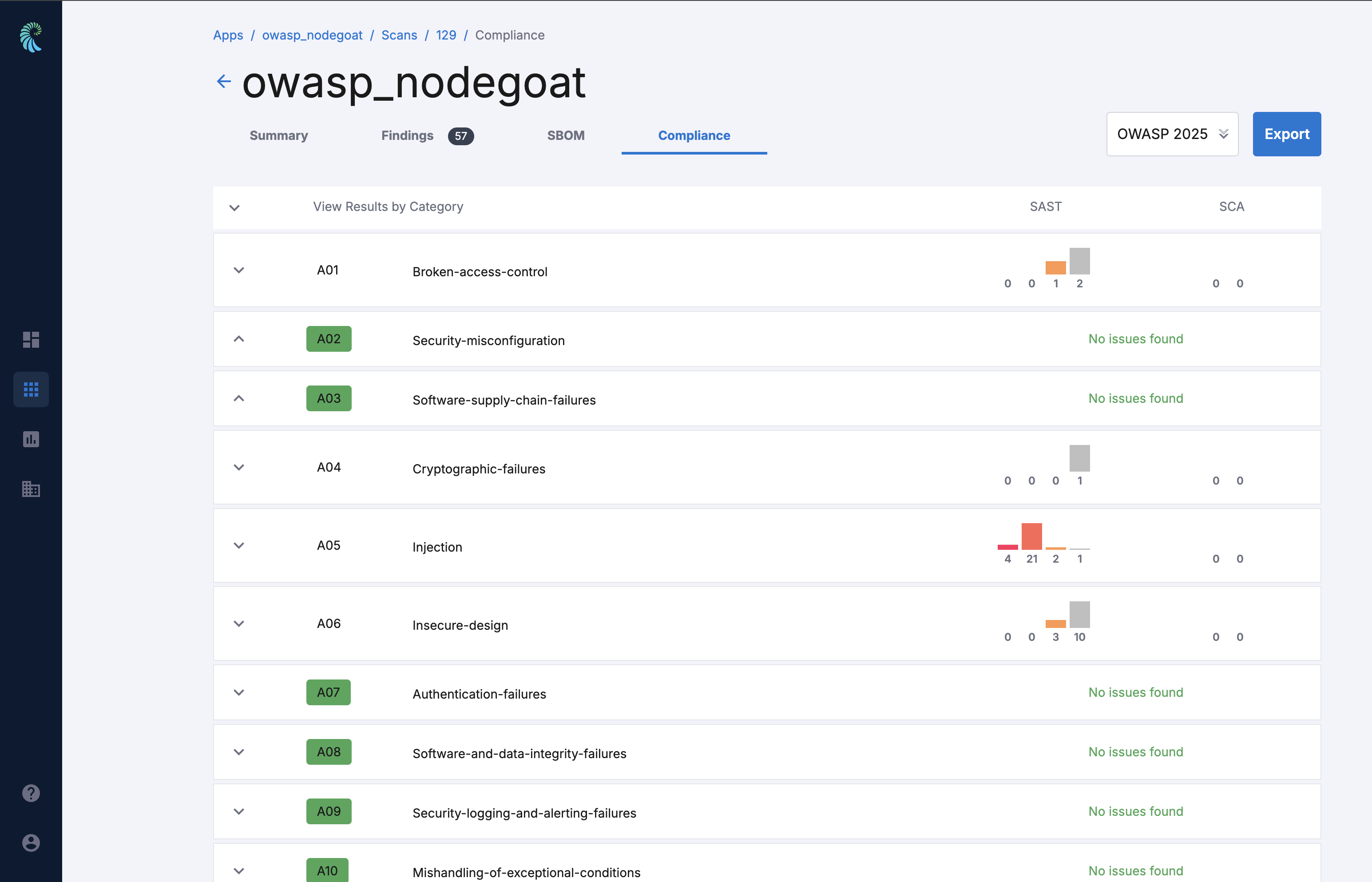Select the Compliance tab
Image resolution: width=1372 pixels, height=882 pixels.
pyautogui.click(x=694, y=136)
